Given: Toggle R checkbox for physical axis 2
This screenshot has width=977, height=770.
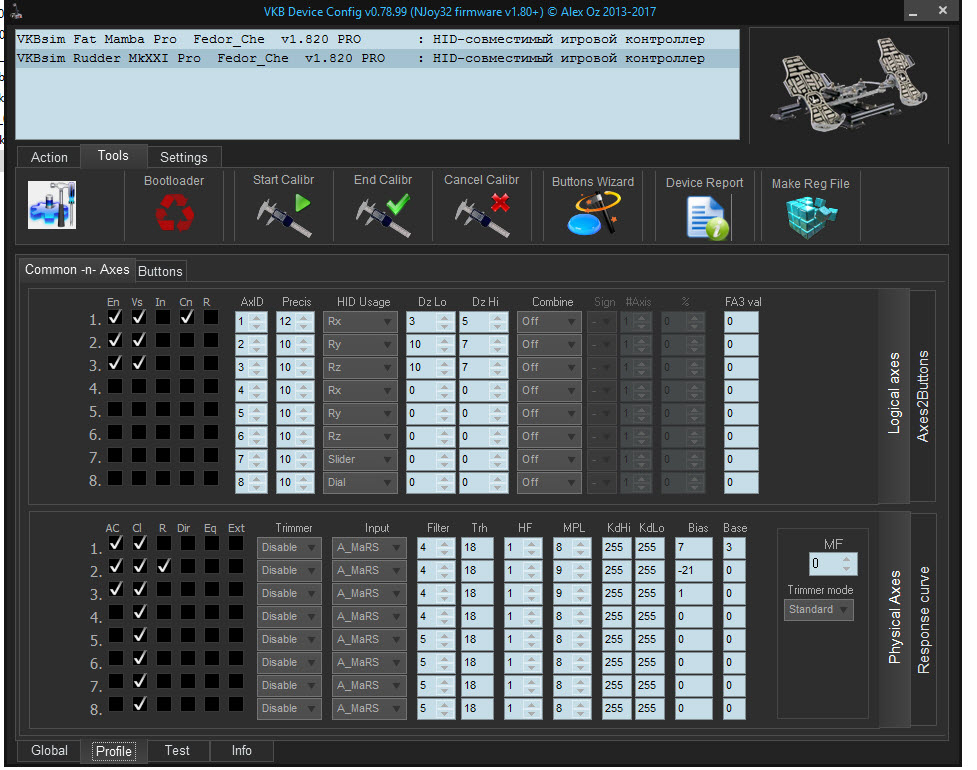Looking at the screenshot, I should (x=164, y=566).
